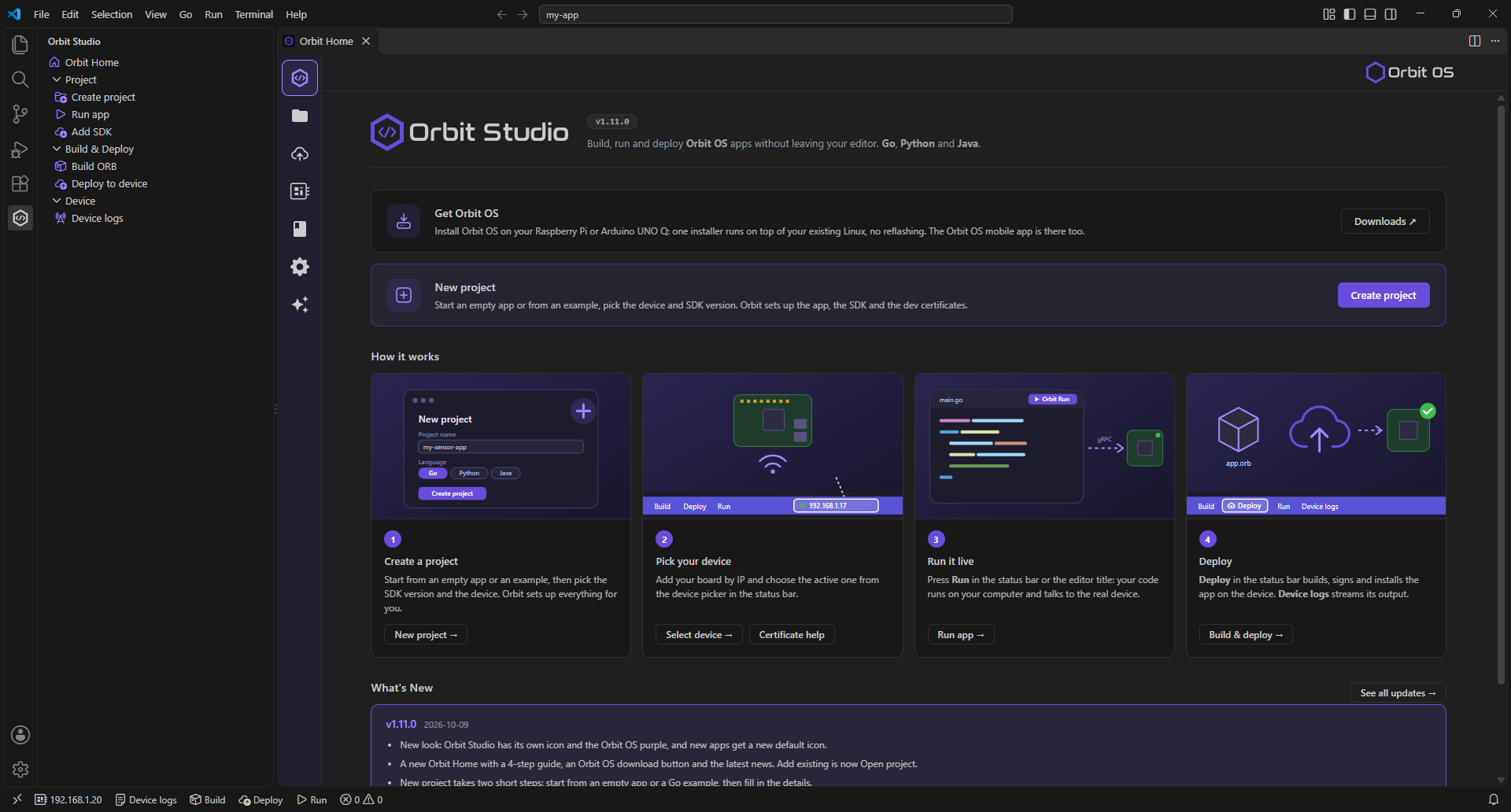Open Manage gear in activity bar

pyautogui.click(x=20, y=770)
